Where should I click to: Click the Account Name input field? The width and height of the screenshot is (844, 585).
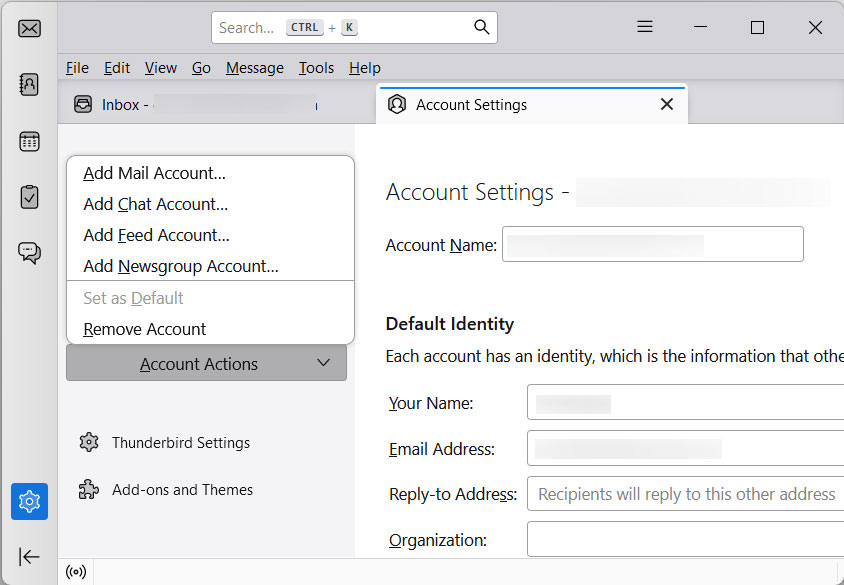pos(652,244)
